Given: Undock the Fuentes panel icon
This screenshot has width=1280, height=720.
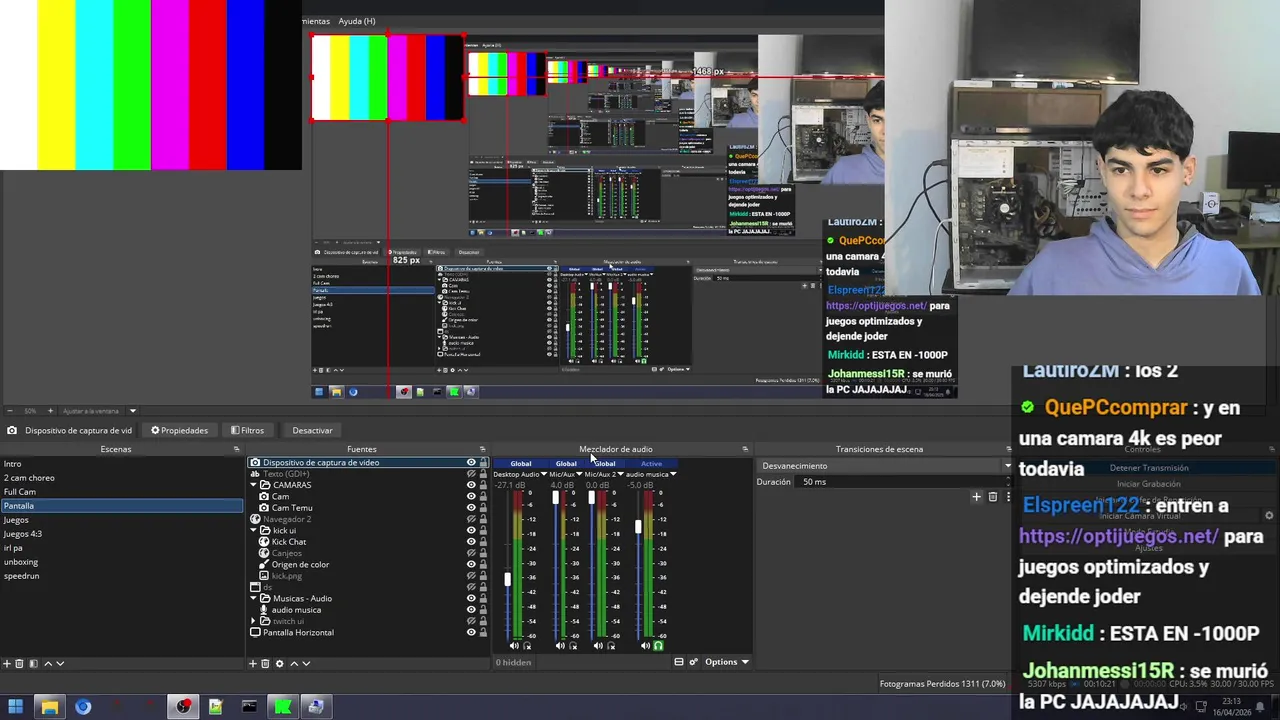Looking at the screenshot, I should click(x=482, y=449).
